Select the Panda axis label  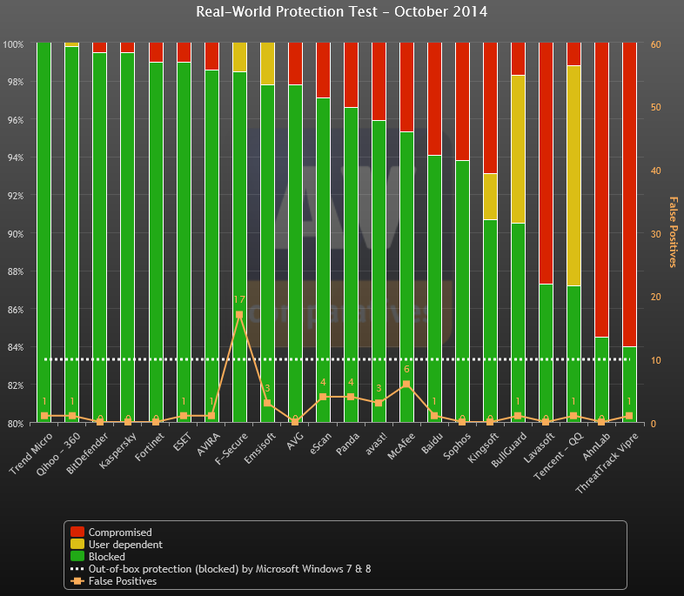pyautogui.click(x=348, y=443)
